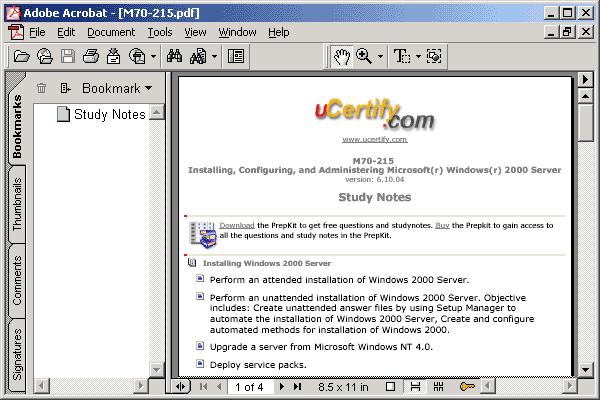Open the dropdown arrow beside Create PDF icon
600x400 pixels.
coord(153,57)
